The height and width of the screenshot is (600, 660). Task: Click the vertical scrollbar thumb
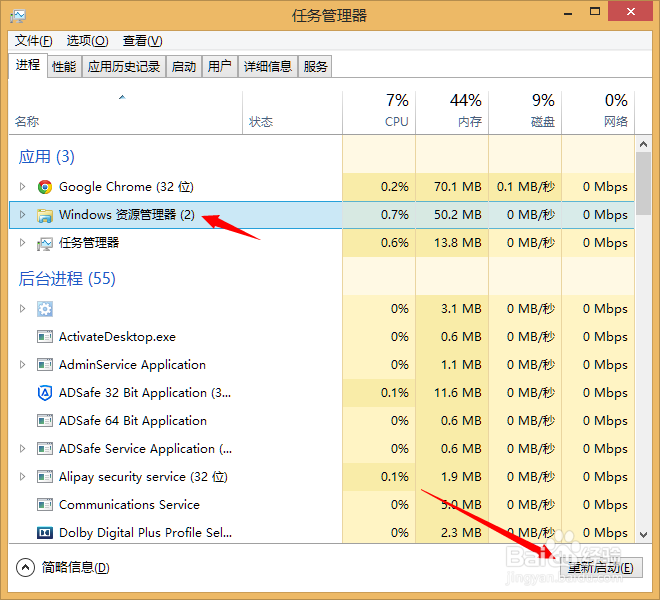point(643,184)
